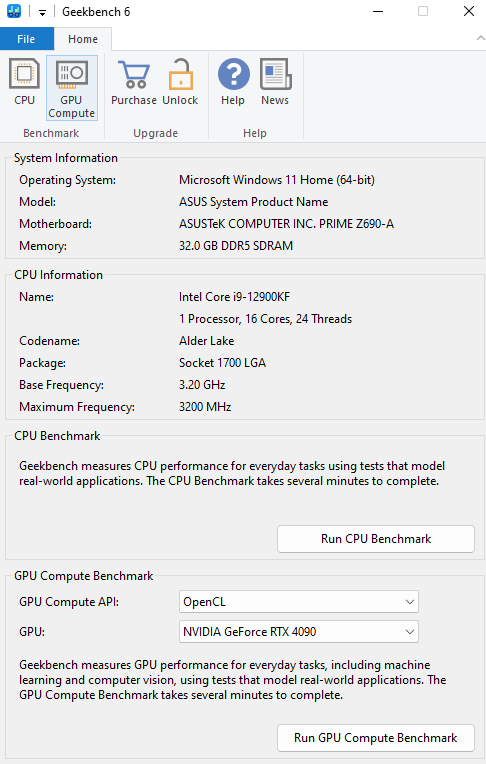Click the value ASUS System Product Name
The height and width of the screenshot is (764, 486).
click(253, 202)
